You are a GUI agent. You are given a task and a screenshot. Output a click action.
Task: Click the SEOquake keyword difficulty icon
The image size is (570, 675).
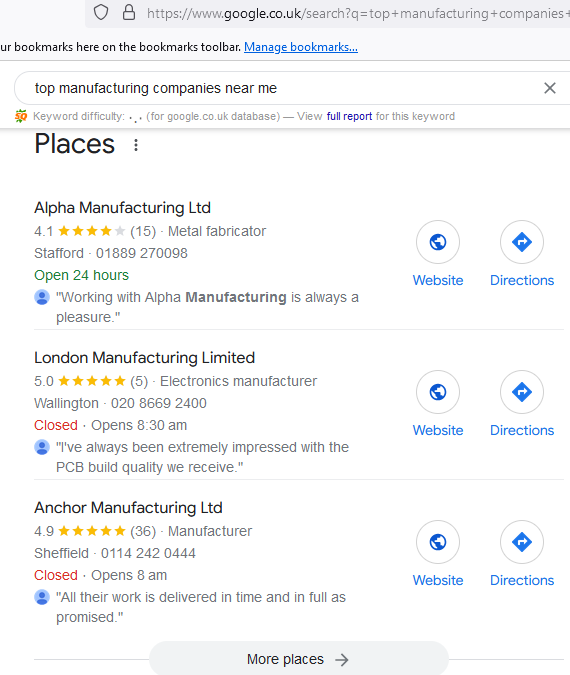21,116
